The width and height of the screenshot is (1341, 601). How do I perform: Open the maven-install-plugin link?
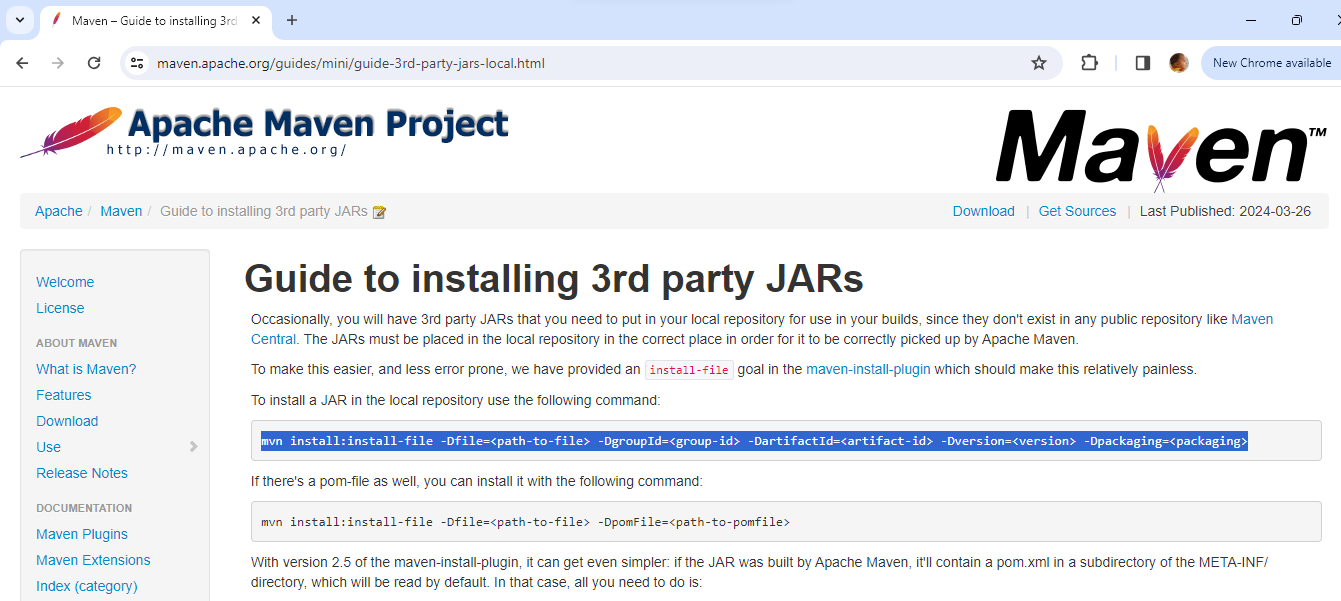[x=868, y=369]
